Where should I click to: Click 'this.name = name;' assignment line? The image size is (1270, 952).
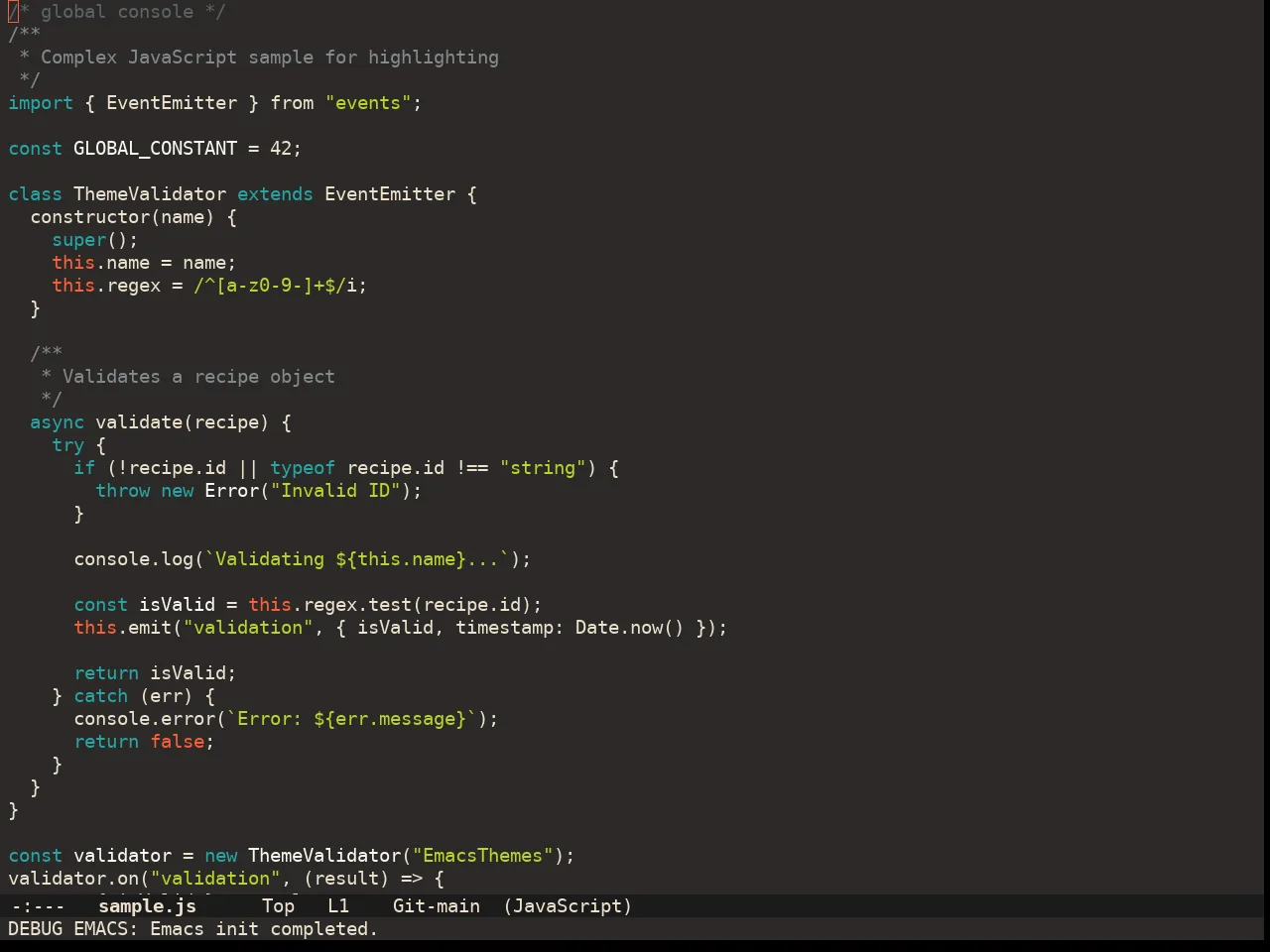(144, 262)
